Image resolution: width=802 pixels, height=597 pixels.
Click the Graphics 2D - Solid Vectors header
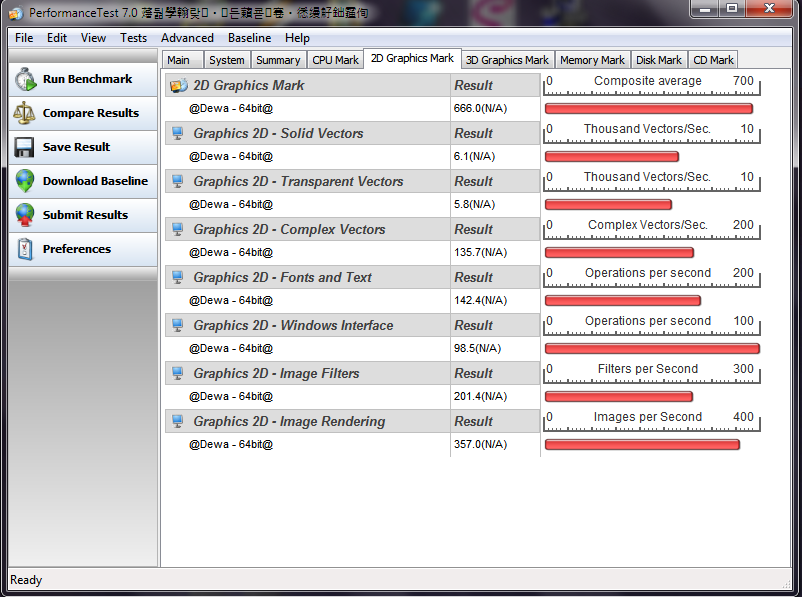[x=278, y=134]
